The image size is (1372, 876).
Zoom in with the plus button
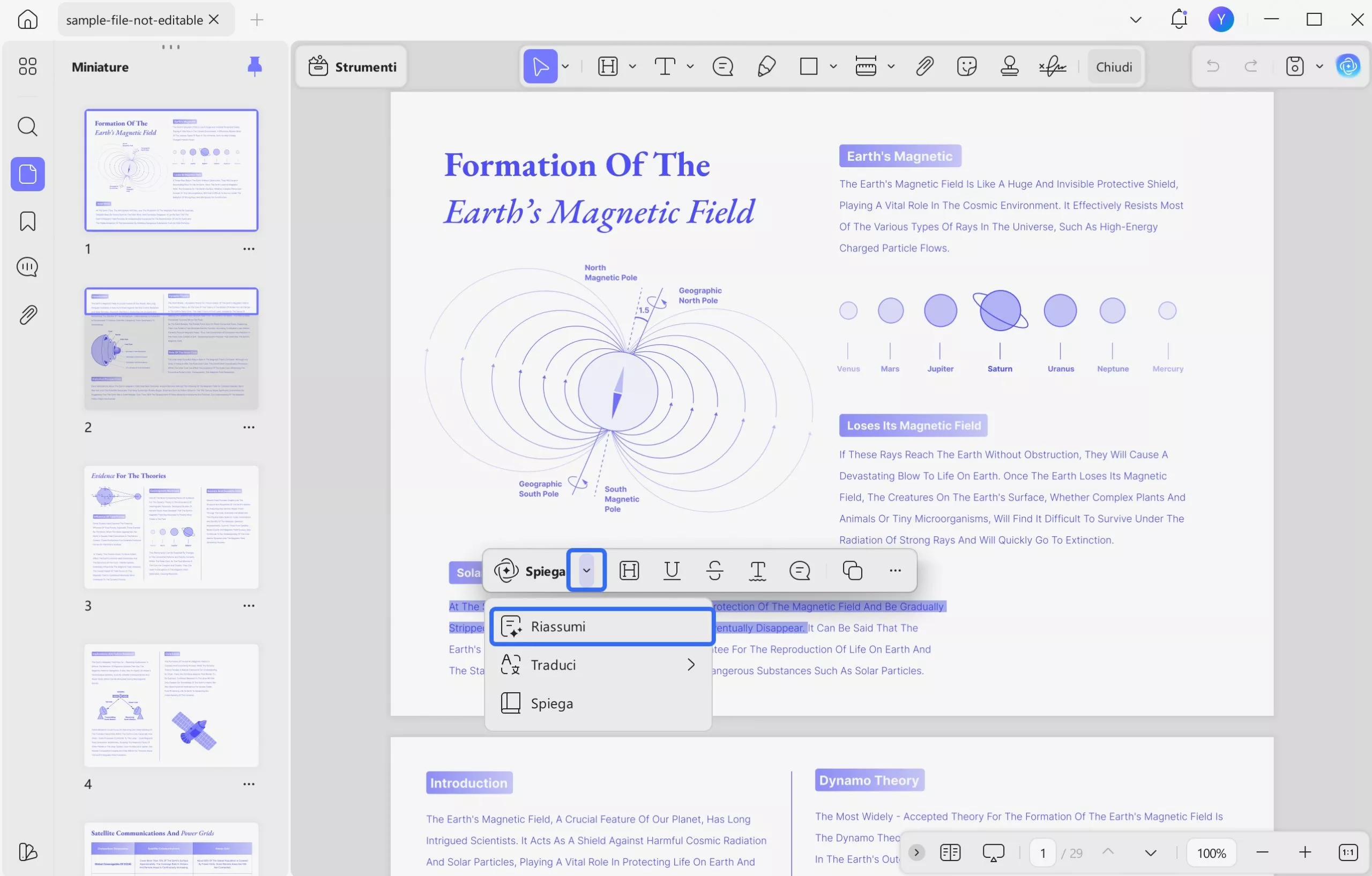pyautogui.click(x=1305, y=852)
